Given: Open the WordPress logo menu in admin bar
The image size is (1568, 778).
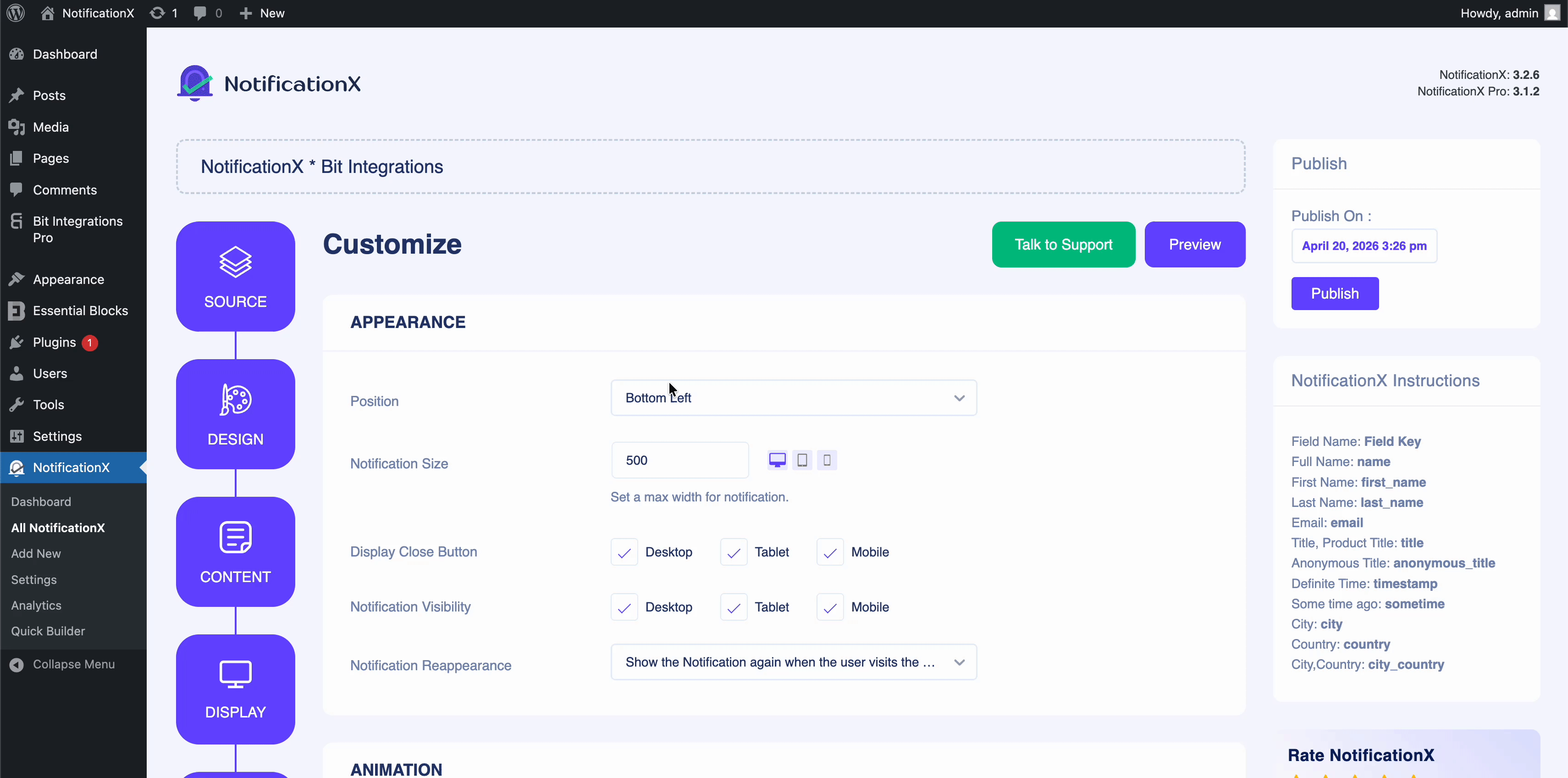Looking at the screenshot, I should pos(15,13).
